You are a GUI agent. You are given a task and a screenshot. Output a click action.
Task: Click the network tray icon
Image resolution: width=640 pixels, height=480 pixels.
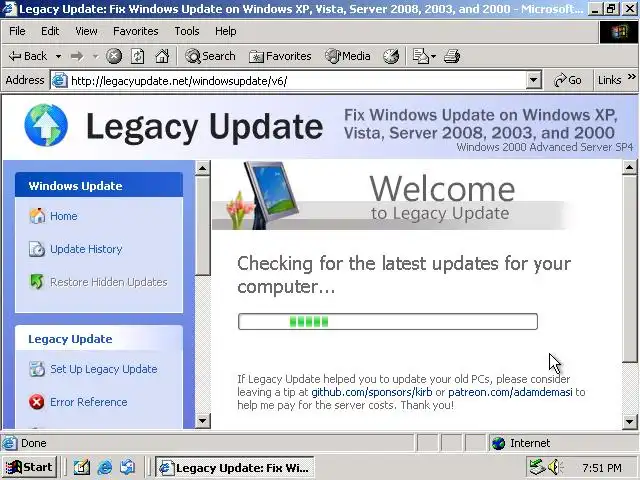pos(537,467)
